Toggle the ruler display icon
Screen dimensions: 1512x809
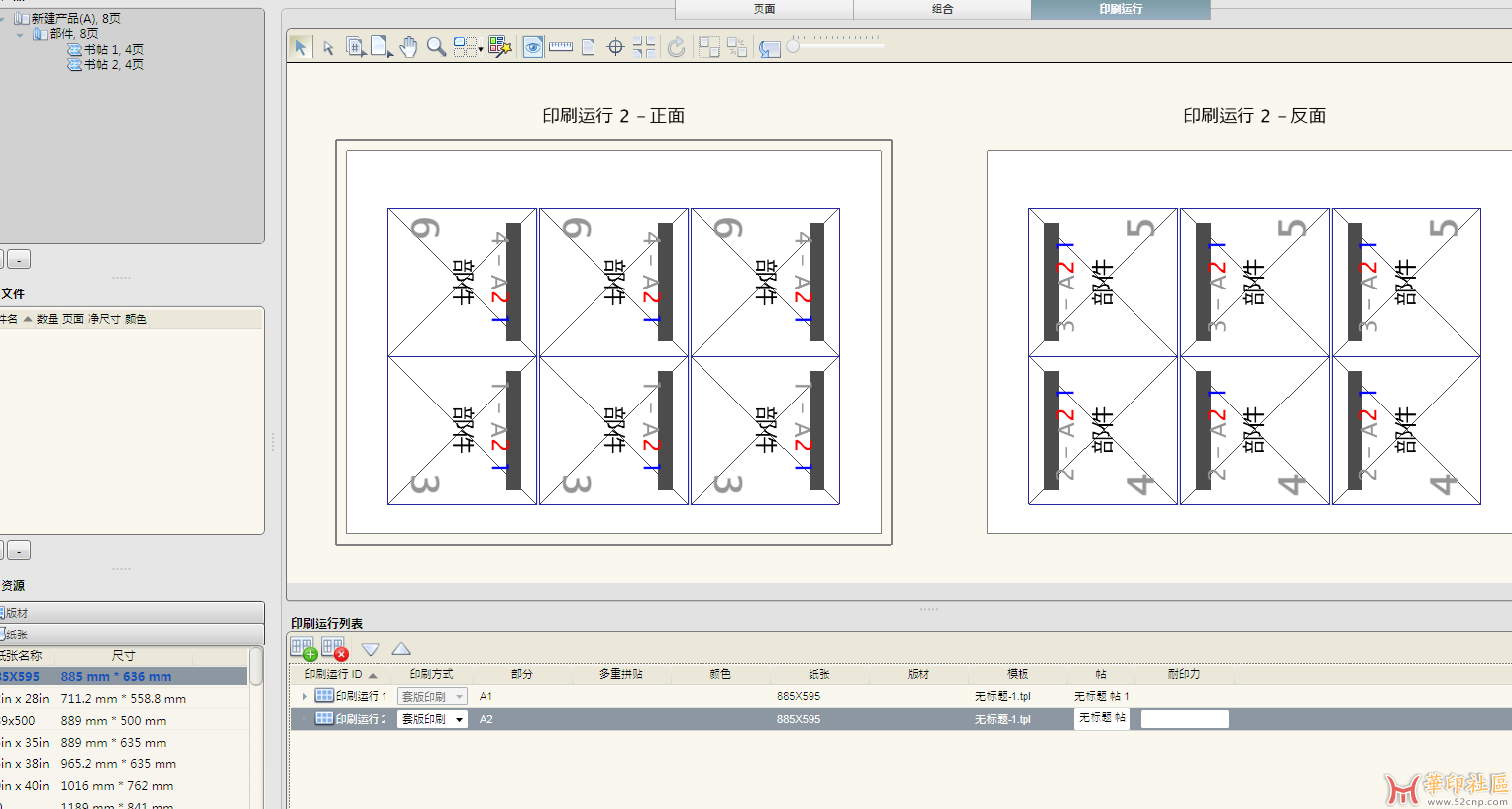point(561,47)
